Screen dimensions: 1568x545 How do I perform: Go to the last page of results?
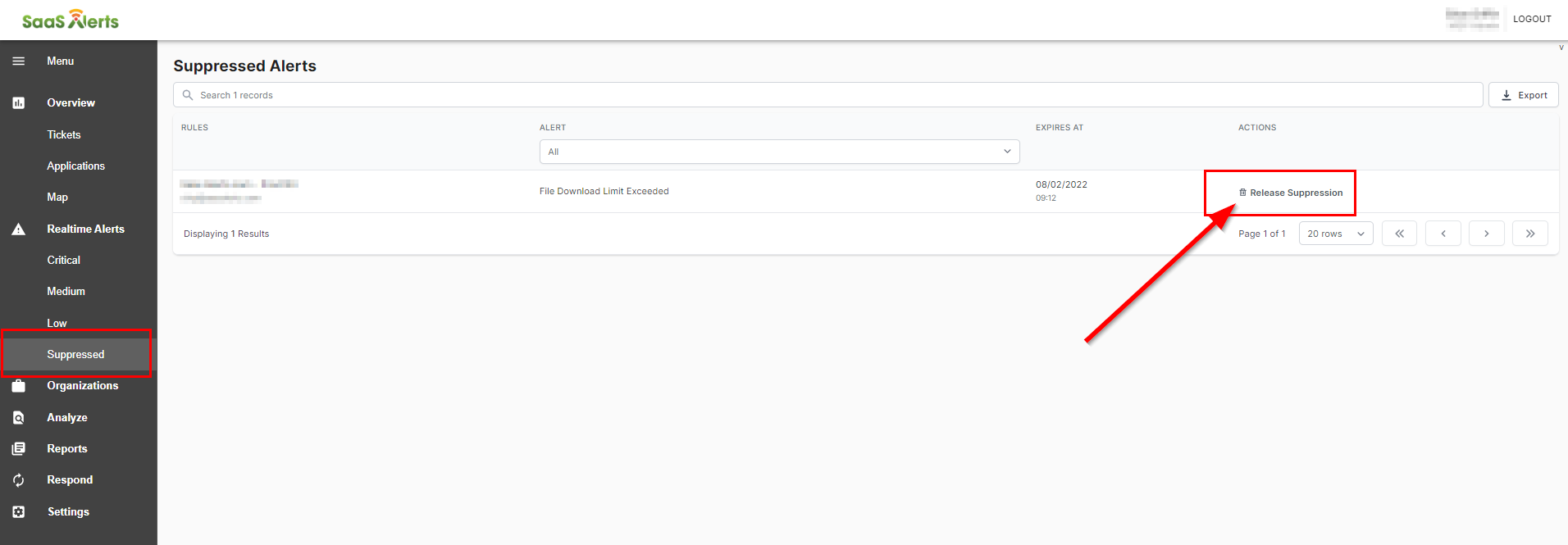[x=1529, y=234]
